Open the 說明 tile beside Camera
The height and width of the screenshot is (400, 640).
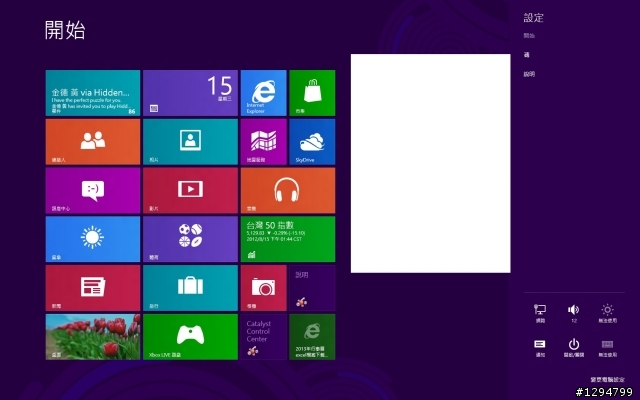(312, 288)
